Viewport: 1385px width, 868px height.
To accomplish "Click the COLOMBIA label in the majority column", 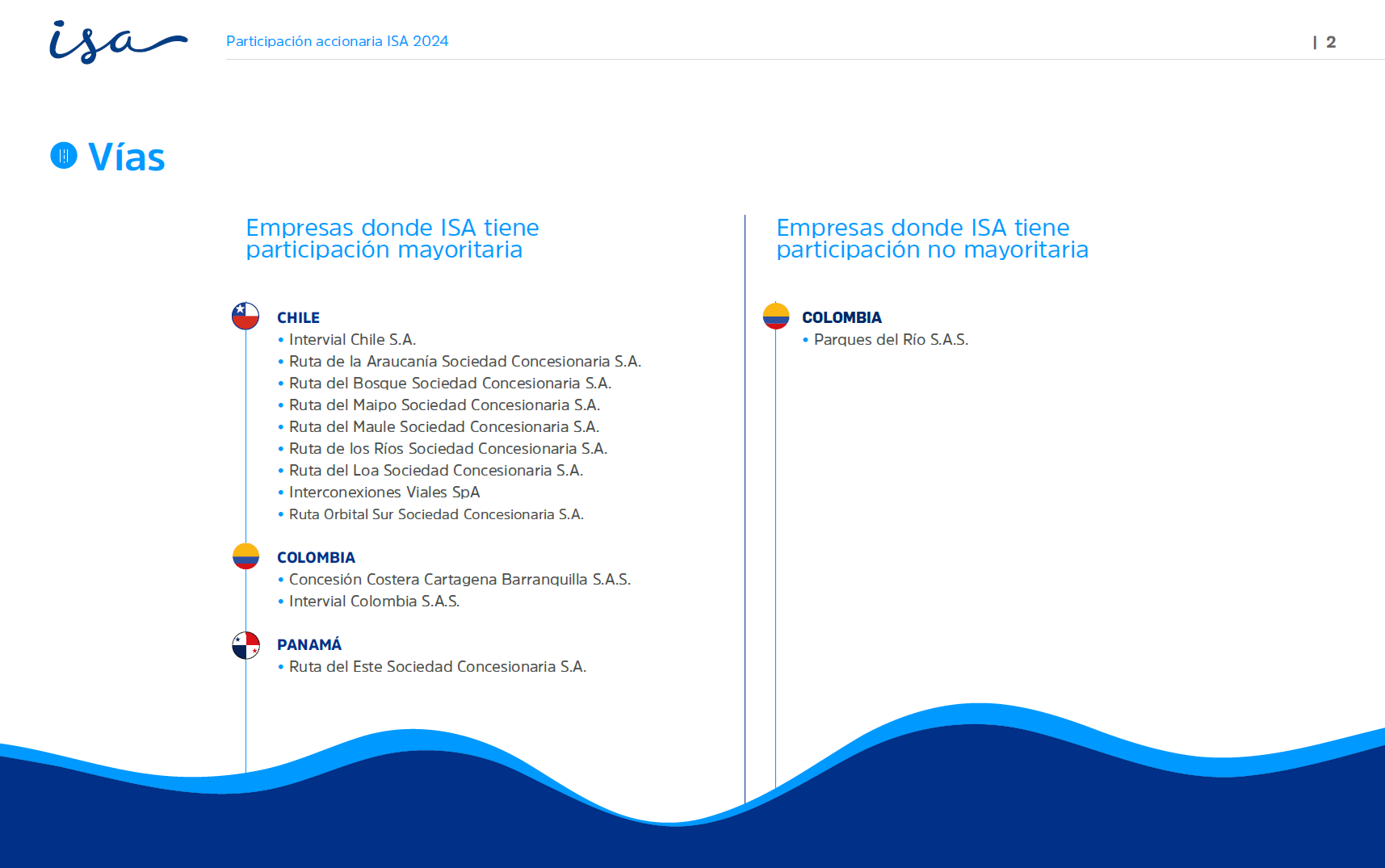I will [316, 557].
